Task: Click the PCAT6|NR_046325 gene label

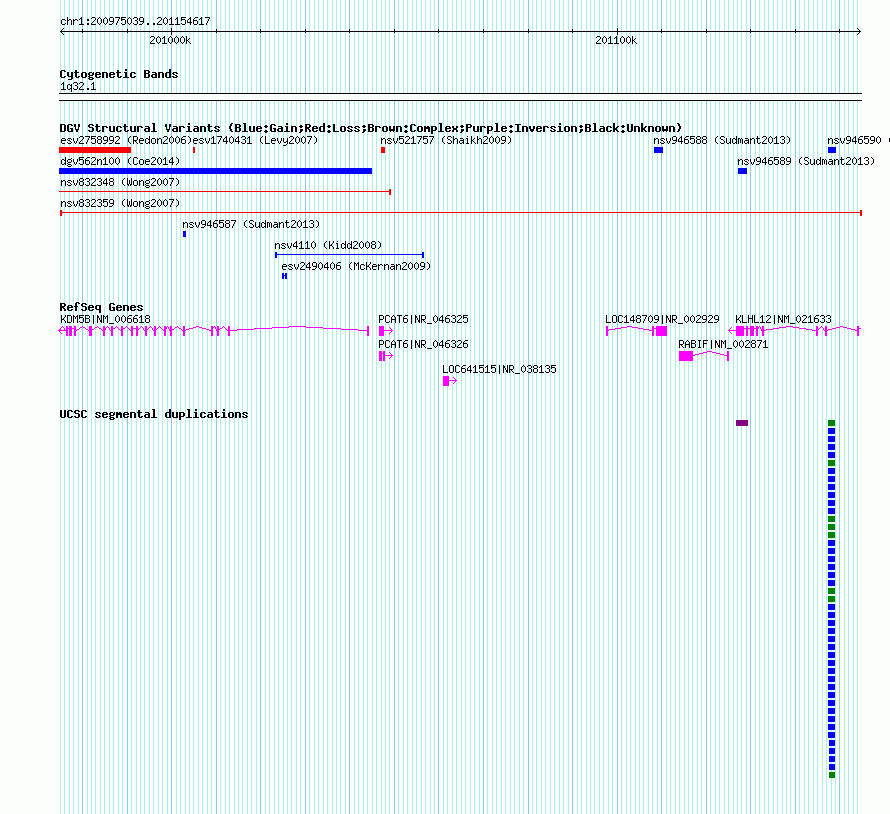Action: 423,319
